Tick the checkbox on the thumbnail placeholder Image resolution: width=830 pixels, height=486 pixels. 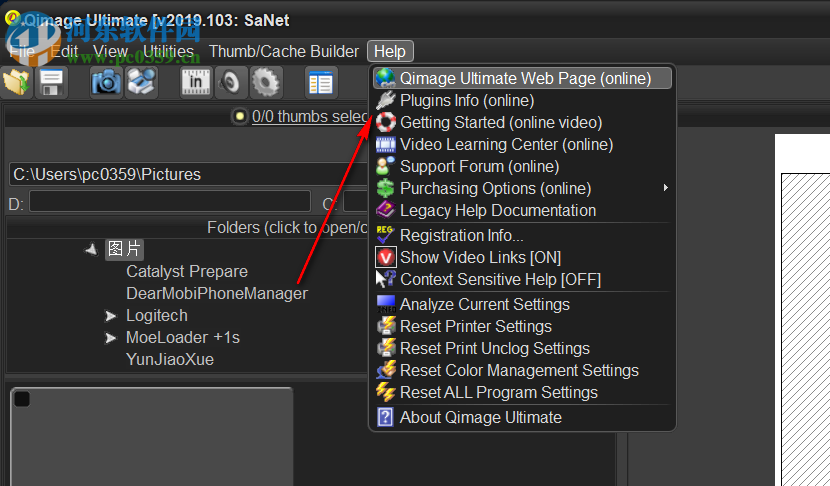click(x=22, y=400)
